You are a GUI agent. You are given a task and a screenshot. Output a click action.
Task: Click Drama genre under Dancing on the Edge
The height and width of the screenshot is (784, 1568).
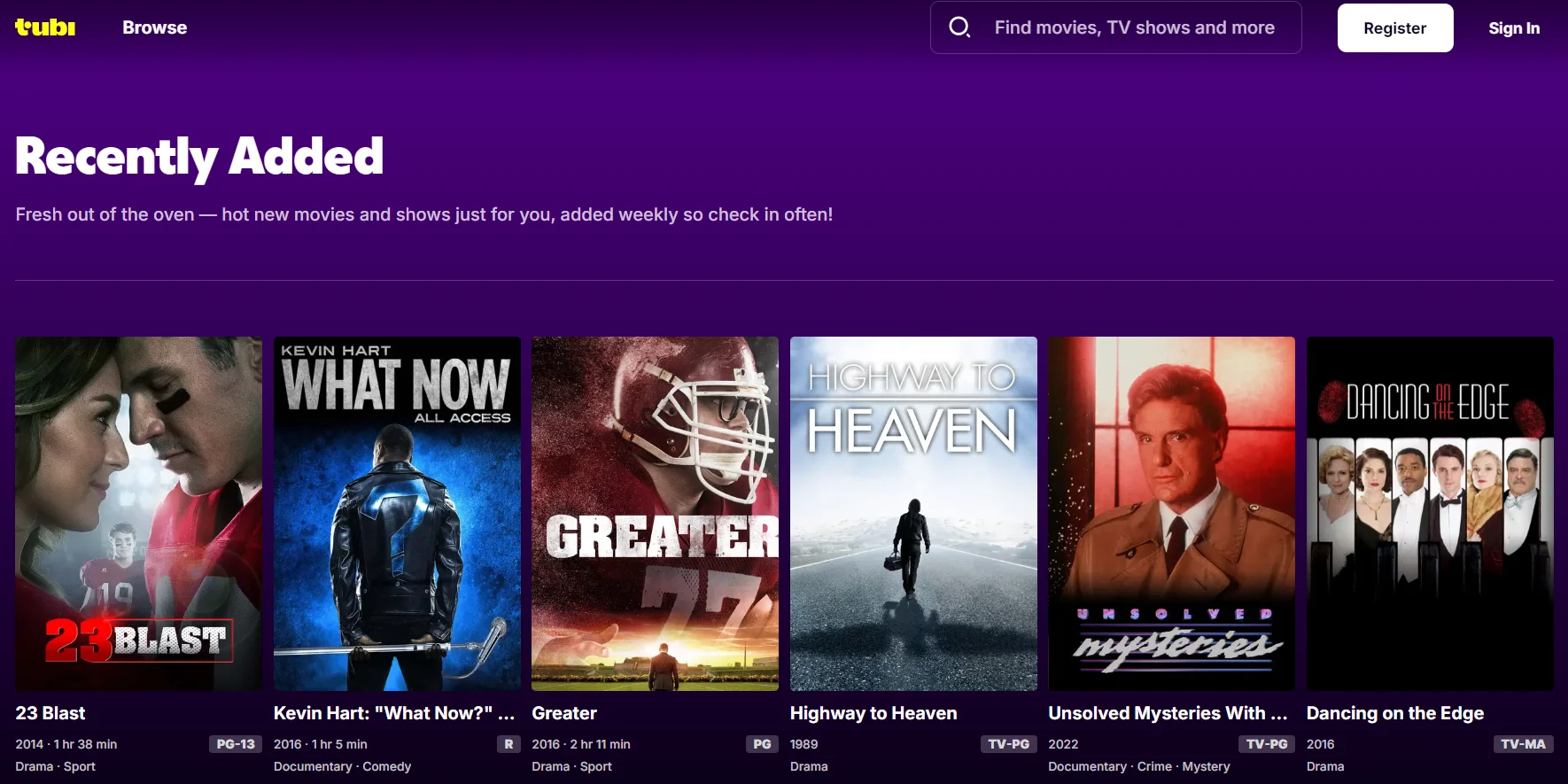pyautogui.click(x=1325, y=766)
